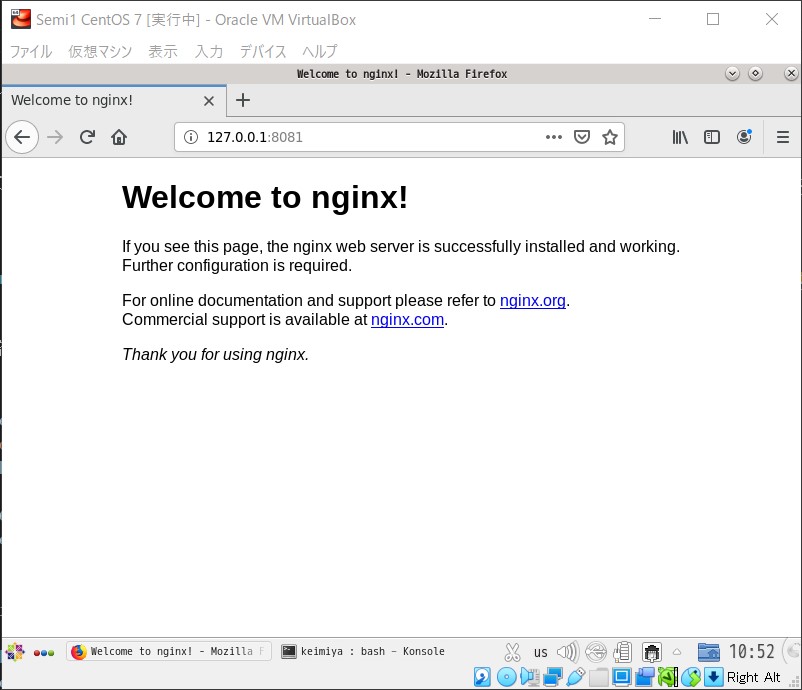Show site information for 127.0.0.1
This screenshot has height=690, width=802.
tap(191, 137)
